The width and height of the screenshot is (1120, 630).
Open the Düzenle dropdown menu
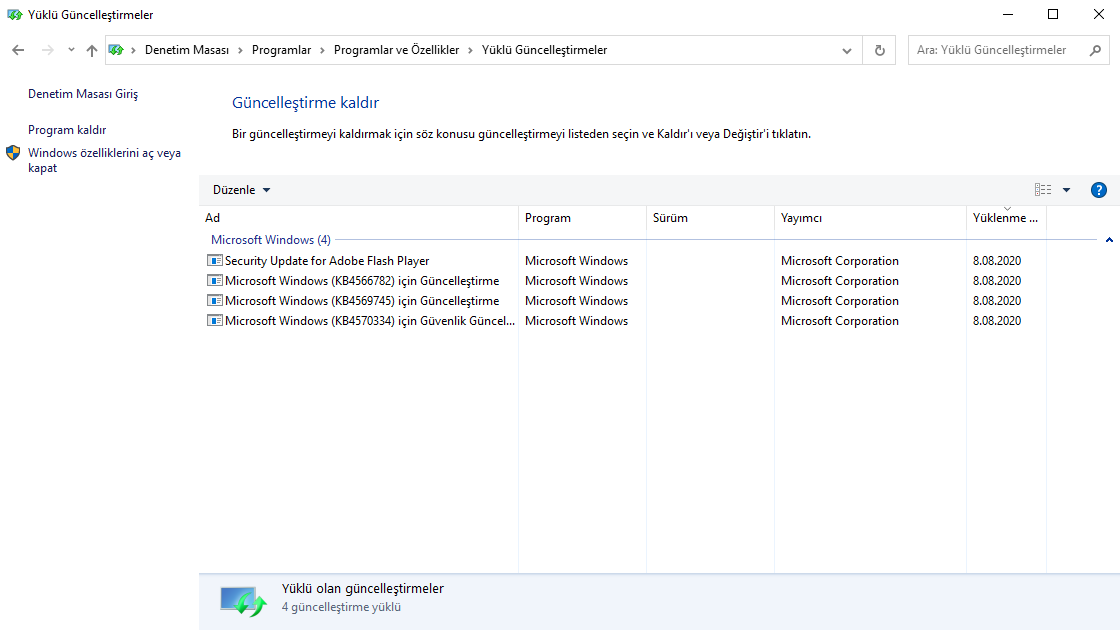tap(241, 190)
